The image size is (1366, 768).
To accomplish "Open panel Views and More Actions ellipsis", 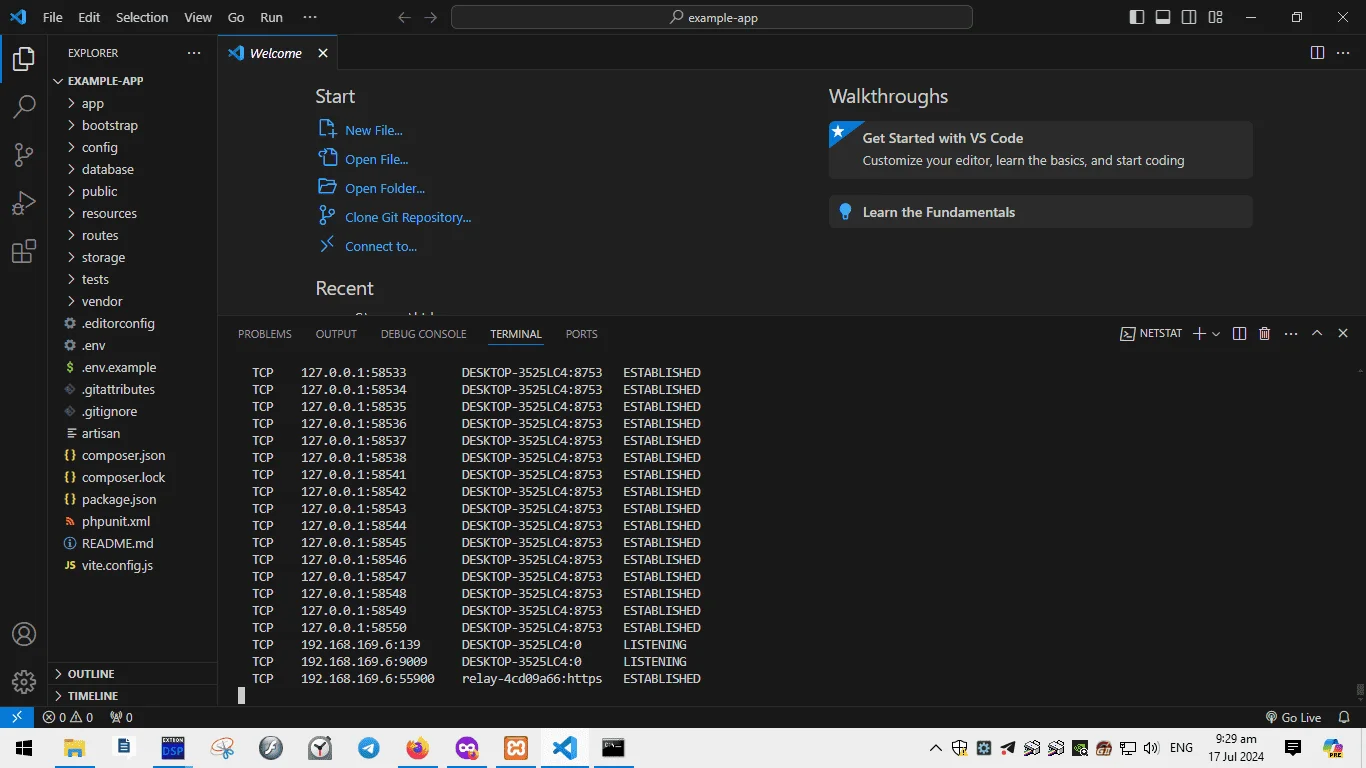I will tap(1291, 333).
